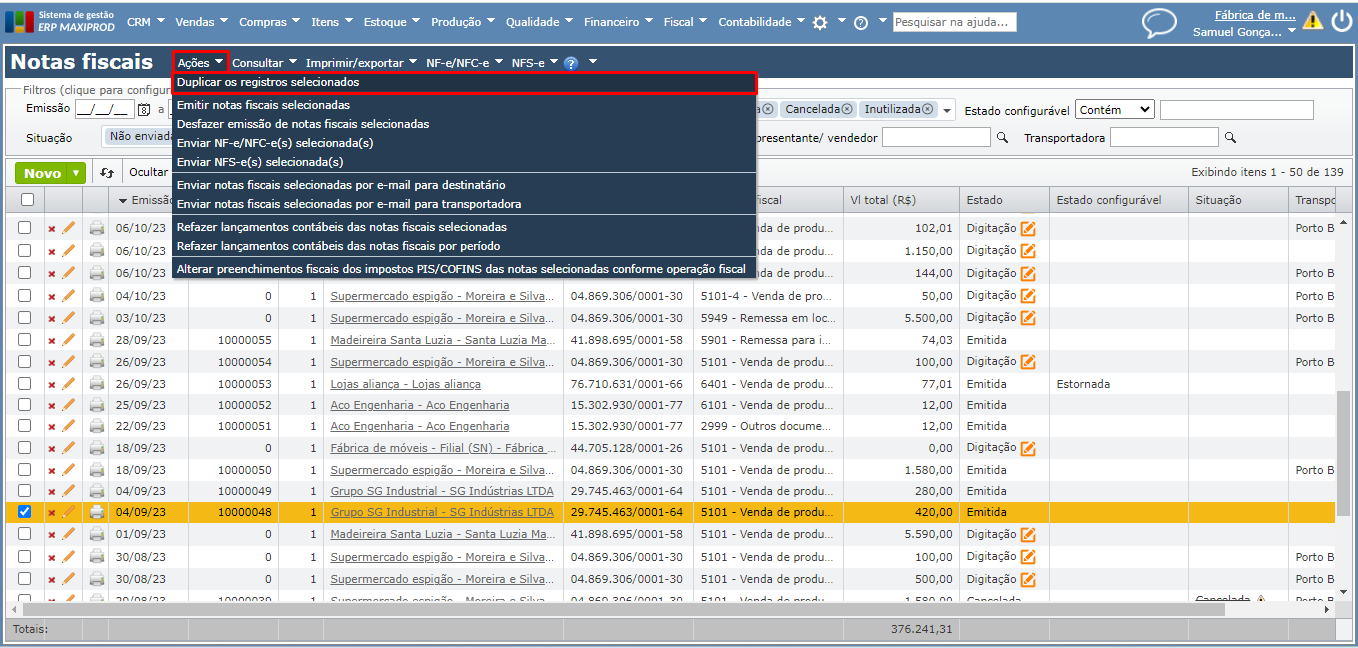Screen dimensions: 1358x648
Task: Uncheck the selected invoice 10000048 row
Action: point(25,512)
